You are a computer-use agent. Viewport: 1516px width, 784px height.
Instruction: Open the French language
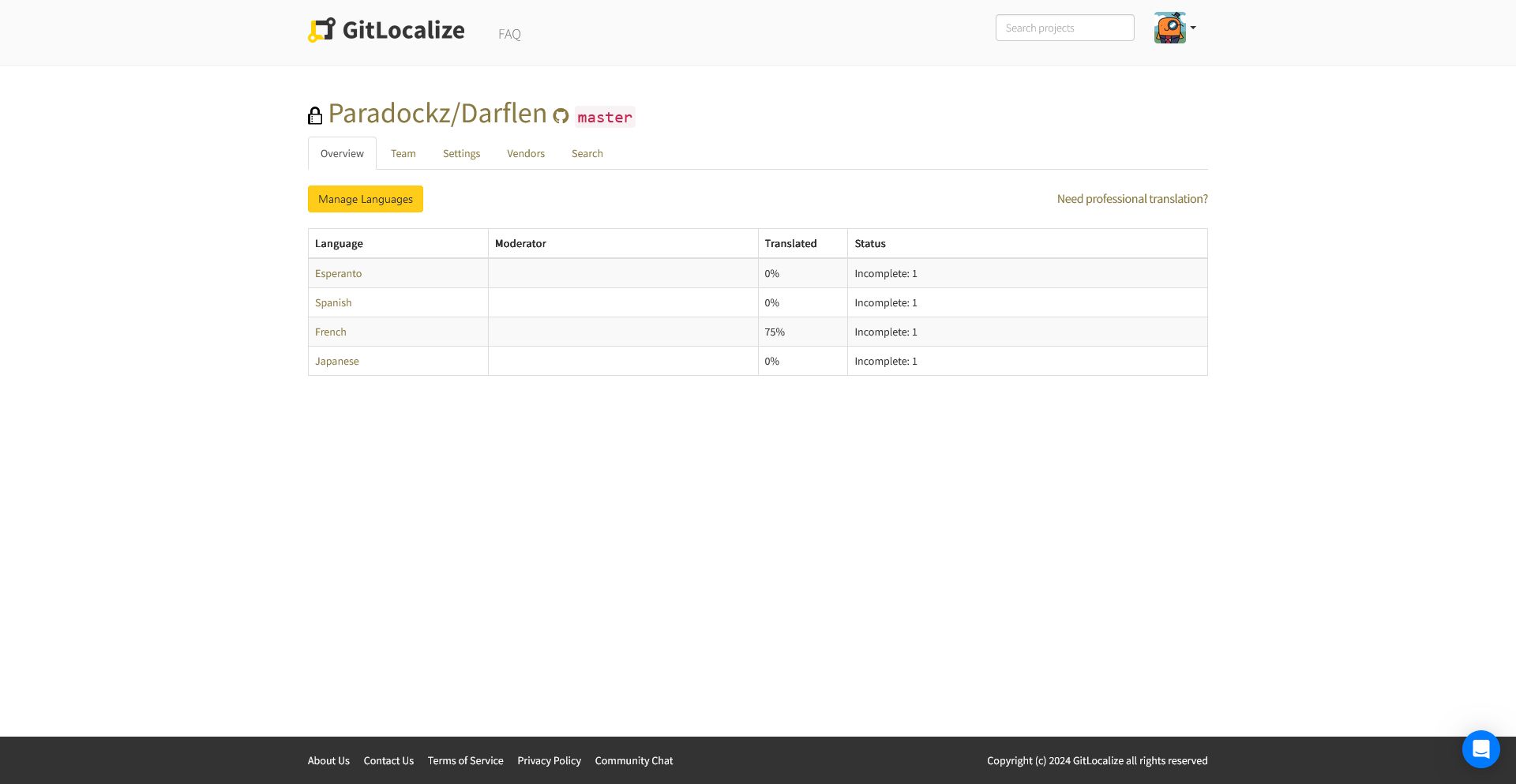[x=330, y=332]
